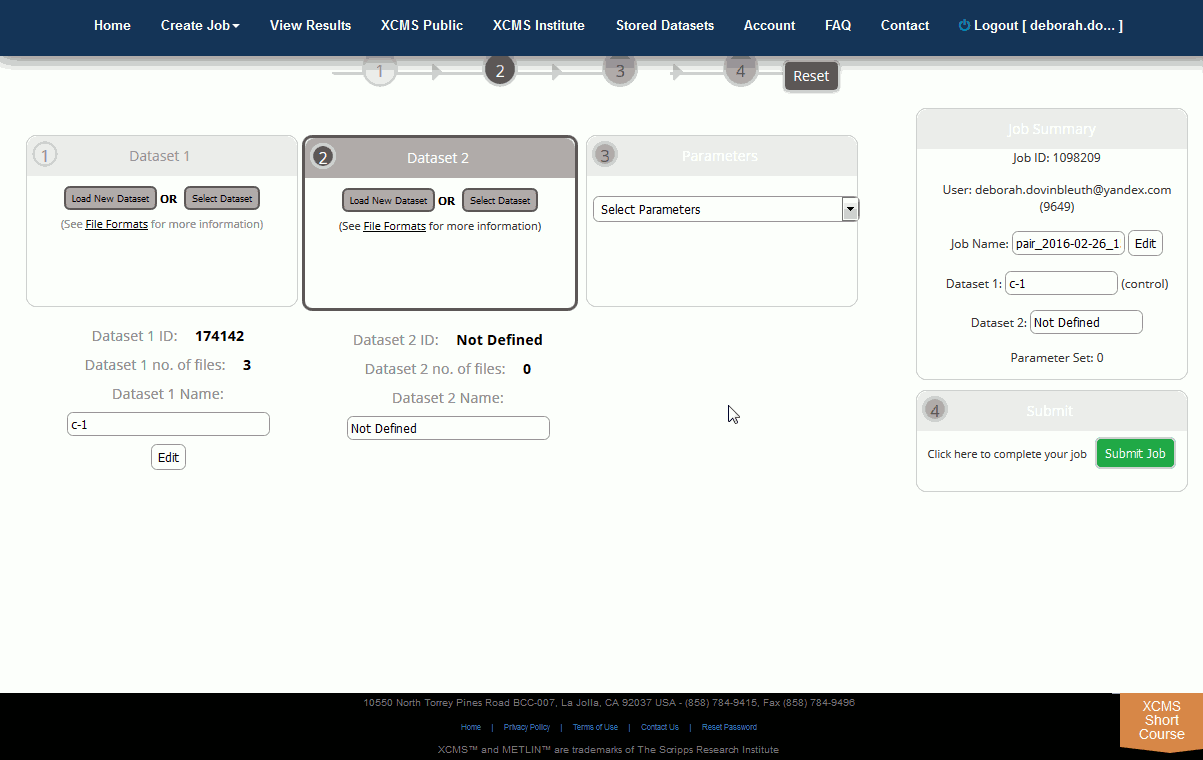The image size is (1203, 760).
Task: Open File Formats link in Dataset 1
Action: (116, 224)
